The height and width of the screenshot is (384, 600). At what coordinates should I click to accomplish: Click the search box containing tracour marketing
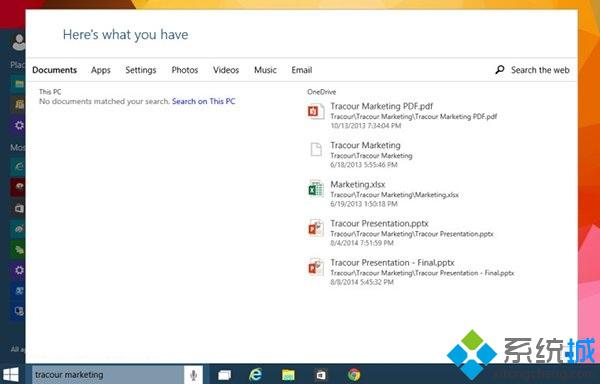coord(108,375)
